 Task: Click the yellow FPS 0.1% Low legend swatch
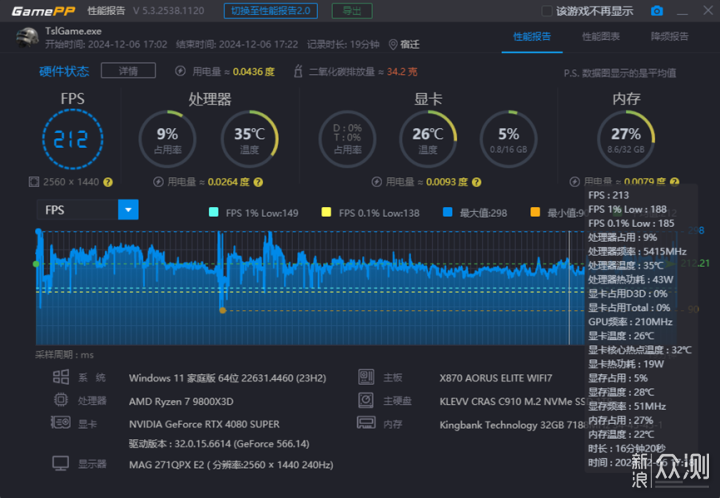click(326, 212)
